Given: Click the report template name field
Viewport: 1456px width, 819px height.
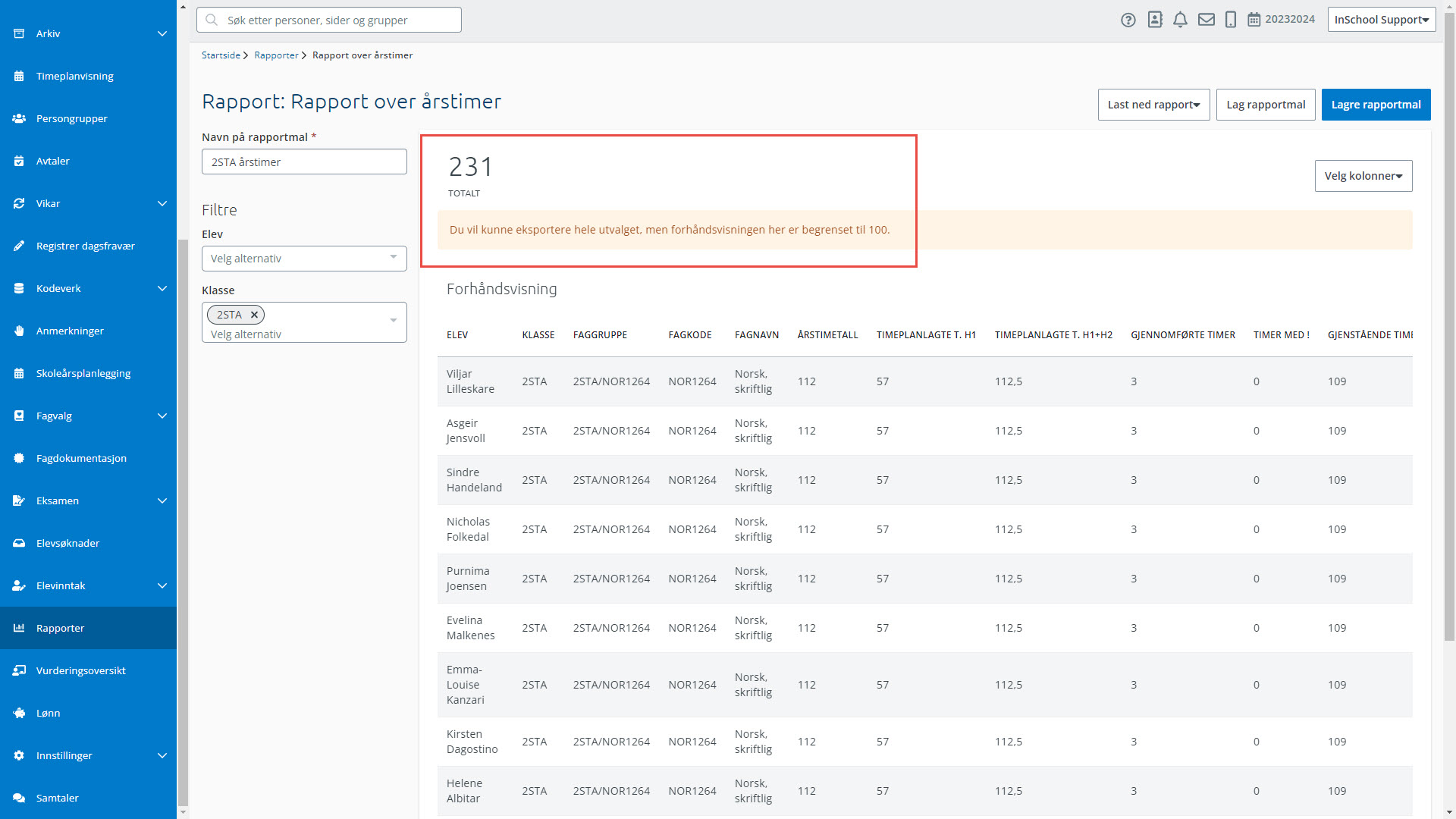Looking at the screenshot, I should pos(304,162).
